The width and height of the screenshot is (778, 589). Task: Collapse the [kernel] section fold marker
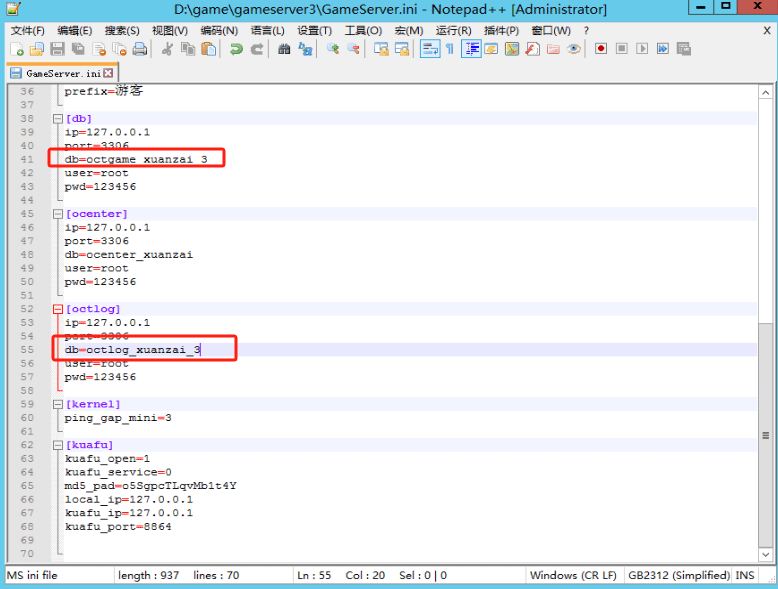58,404
